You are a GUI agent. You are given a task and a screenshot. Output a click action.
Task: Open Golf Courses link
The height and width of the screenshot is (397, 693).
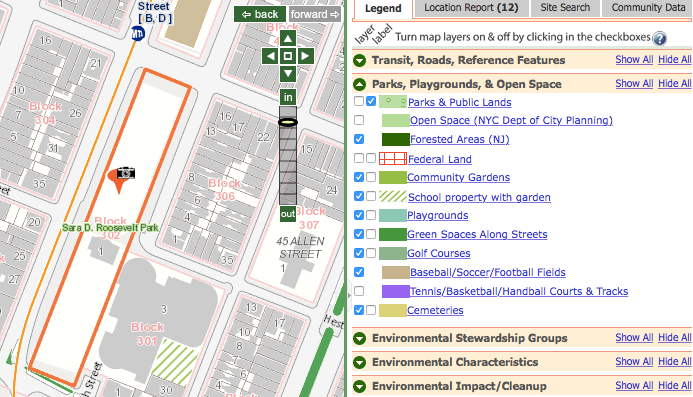pyautogui.click(x=438, y=253)
